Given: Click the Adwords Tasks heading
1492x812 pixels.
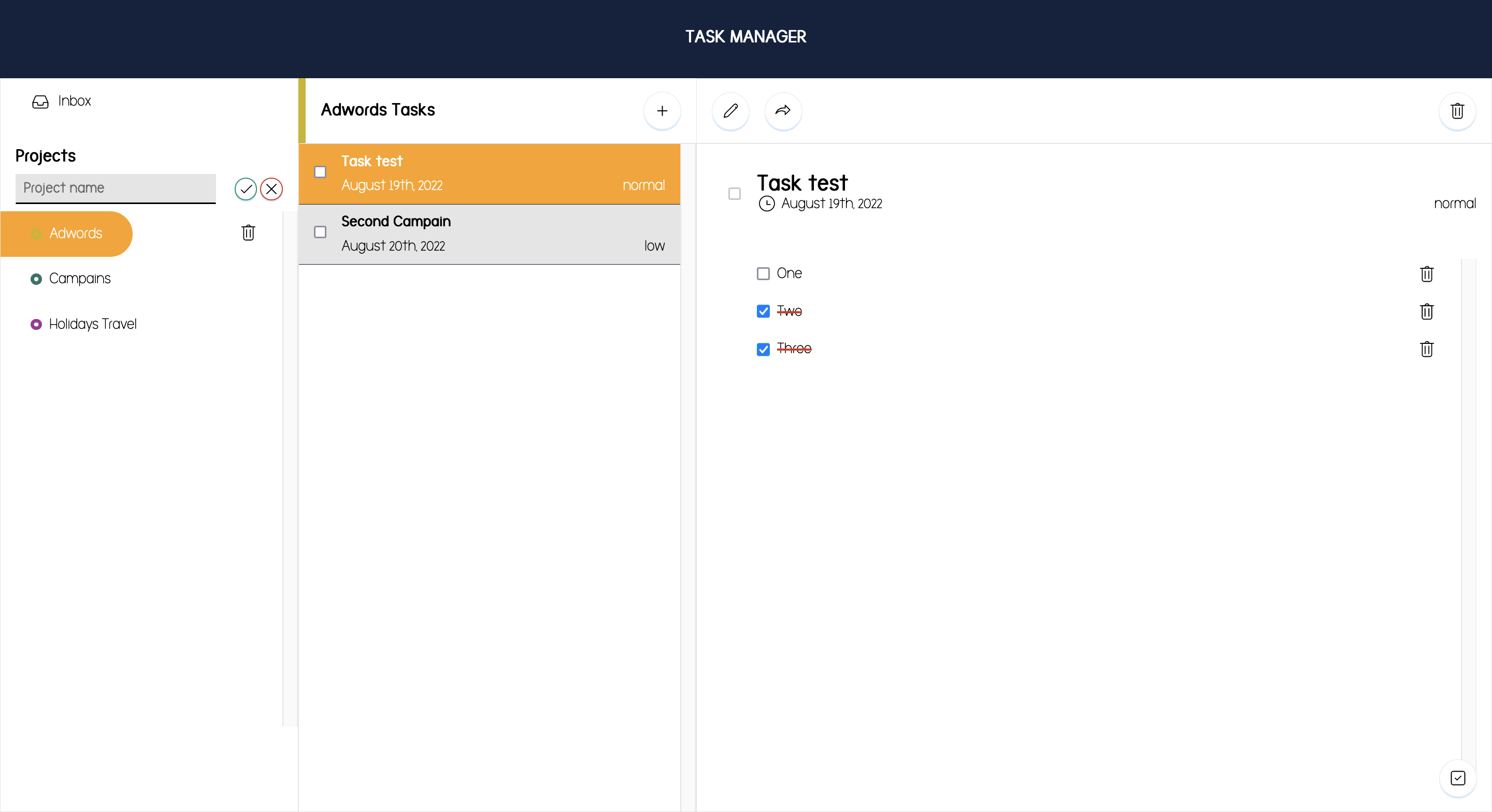Looking at the screenshot, I should [x=378, y=109].
